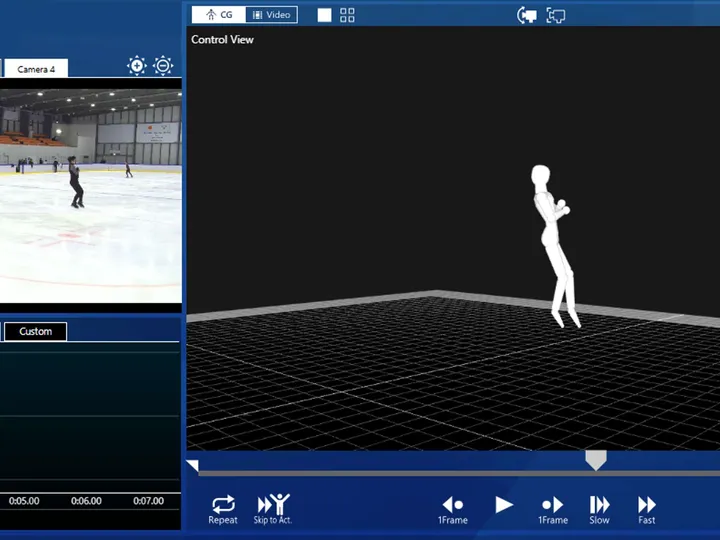Switch to four-panel grid layout

tap(347, 15)
